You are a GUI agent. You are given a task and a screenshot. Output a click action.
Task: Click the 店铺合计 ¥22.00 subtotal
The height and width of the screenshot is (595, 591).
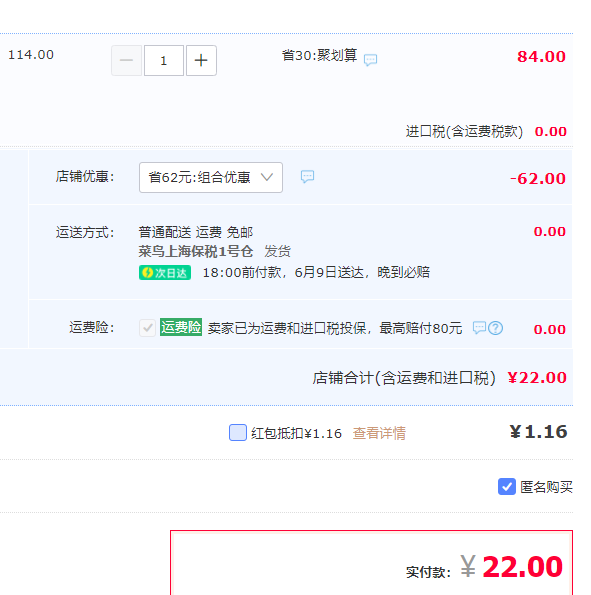click(537, 378)
